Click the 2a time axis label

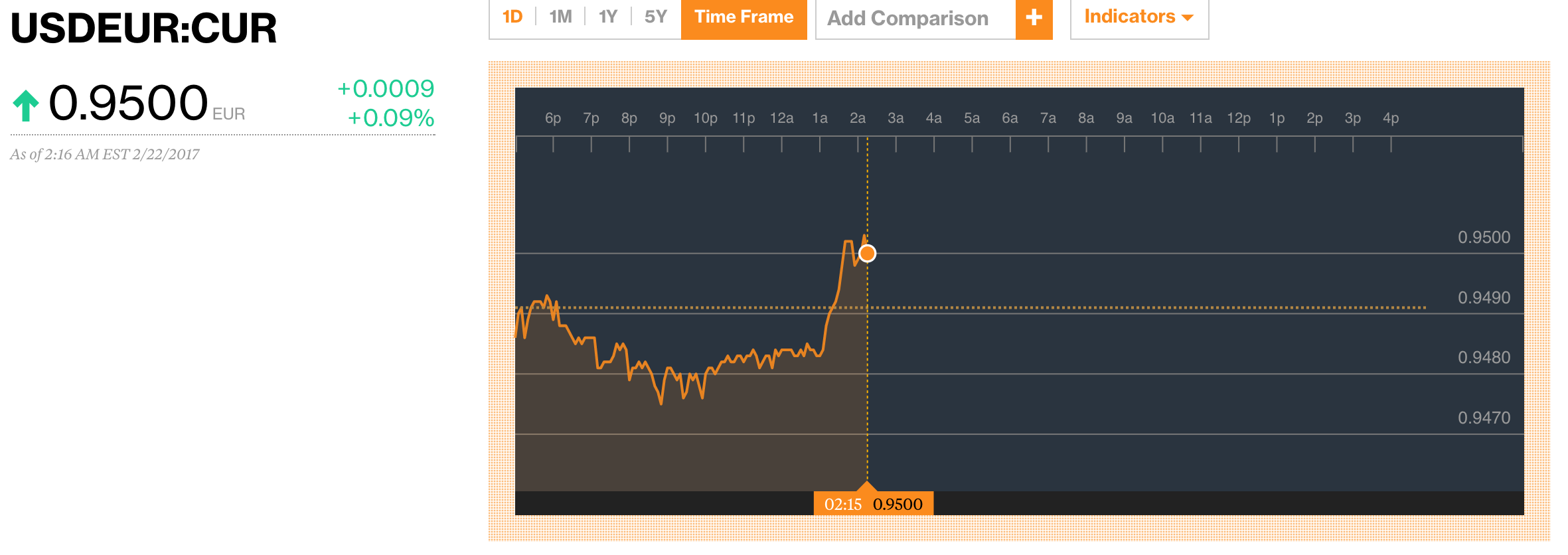click(x=858, y=118)
